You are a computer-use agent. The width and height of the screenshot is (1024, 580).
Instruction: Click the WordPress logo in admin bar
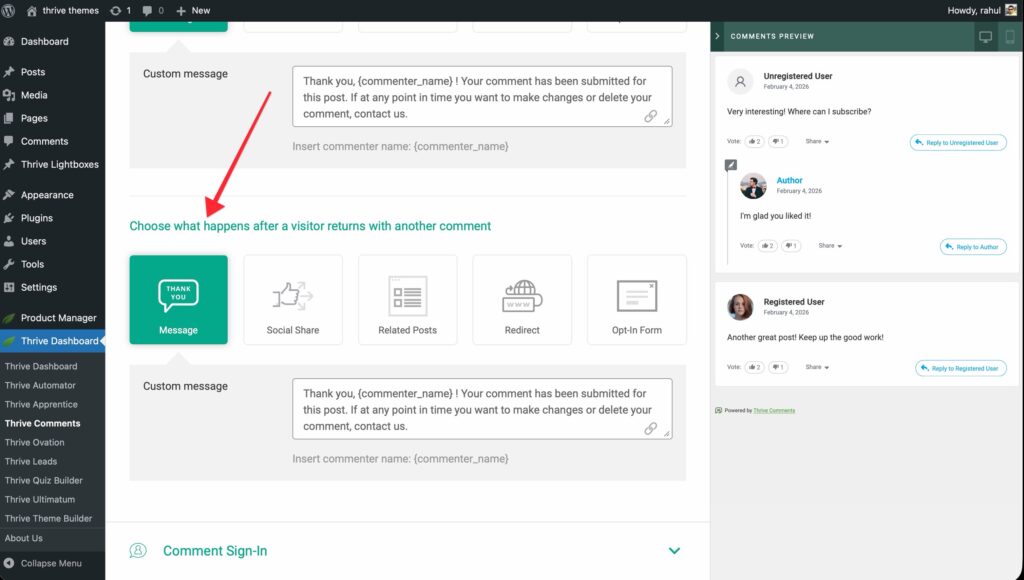(x=9, y=10)
